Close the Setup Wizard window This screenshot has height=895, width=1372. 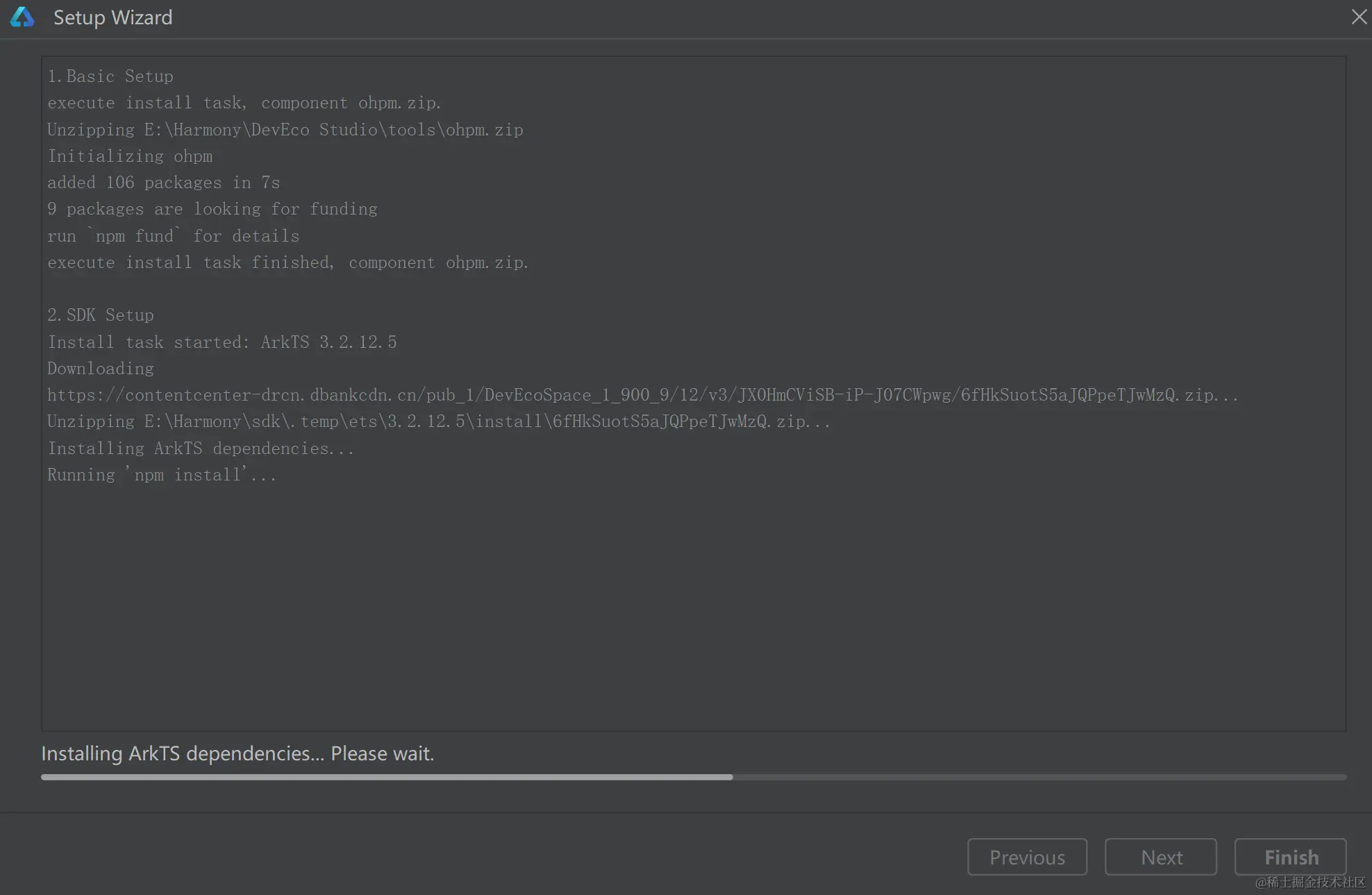click(x=1359, y=17)
